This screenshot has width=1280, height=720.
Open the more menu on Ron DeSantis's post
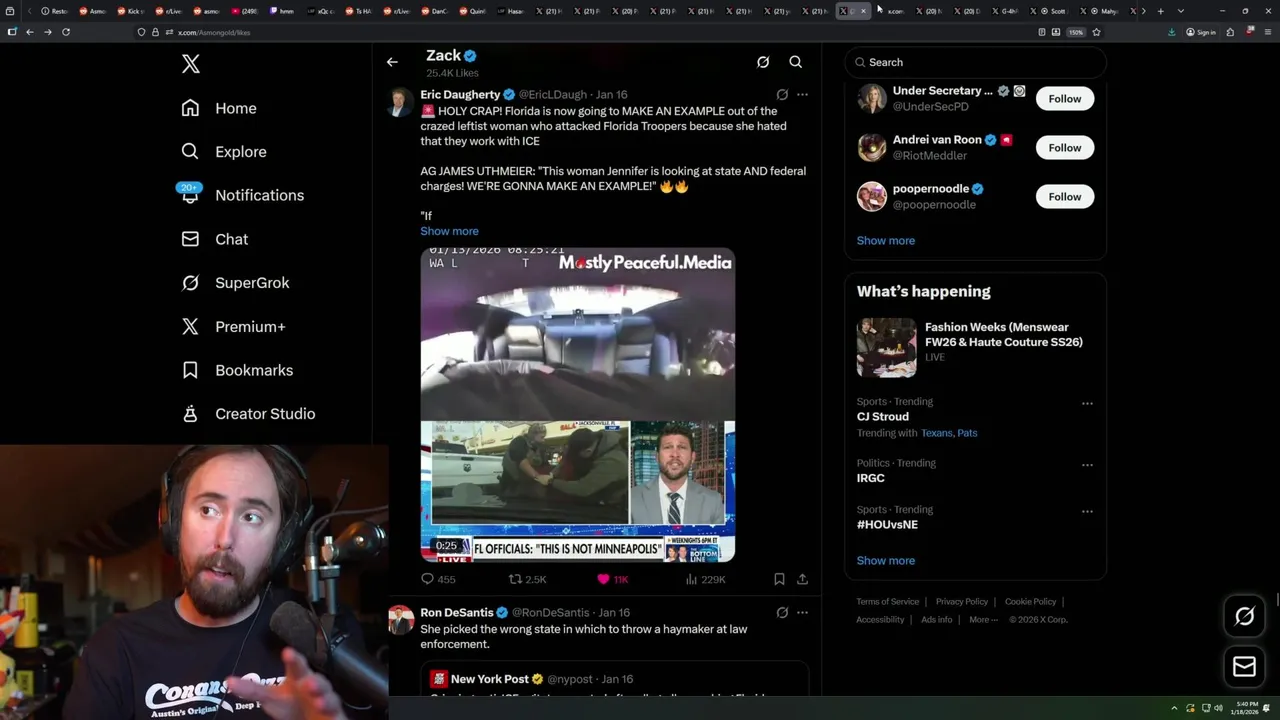802,613
